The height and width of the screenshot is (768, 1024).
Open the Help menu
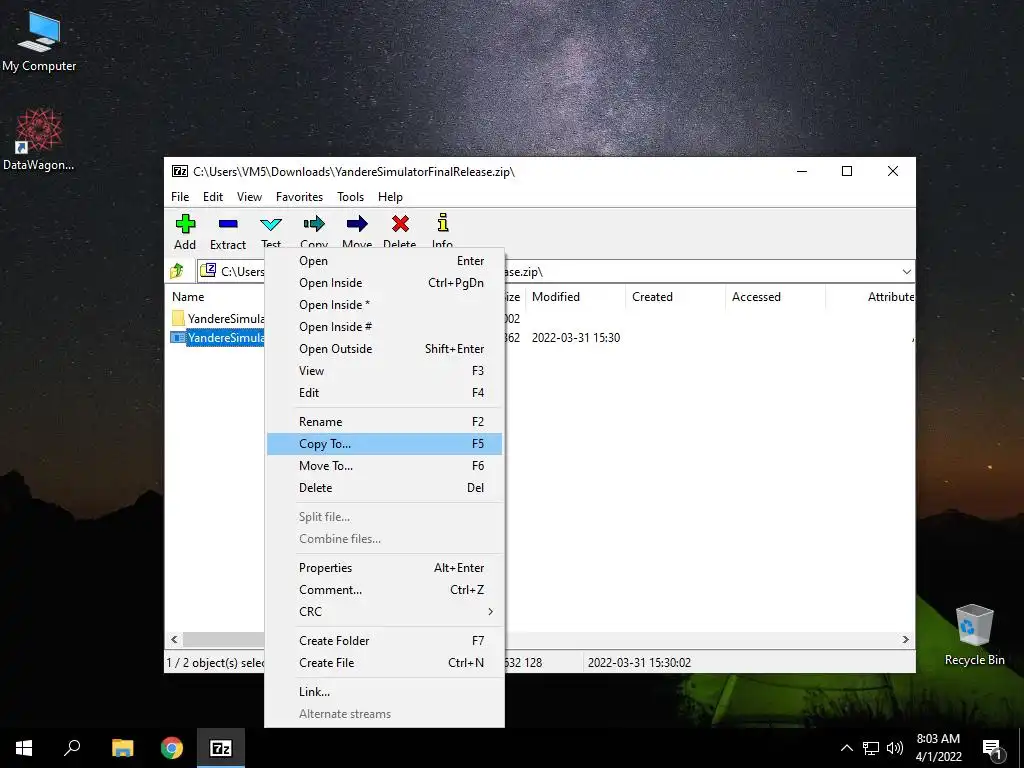point(390,197)
